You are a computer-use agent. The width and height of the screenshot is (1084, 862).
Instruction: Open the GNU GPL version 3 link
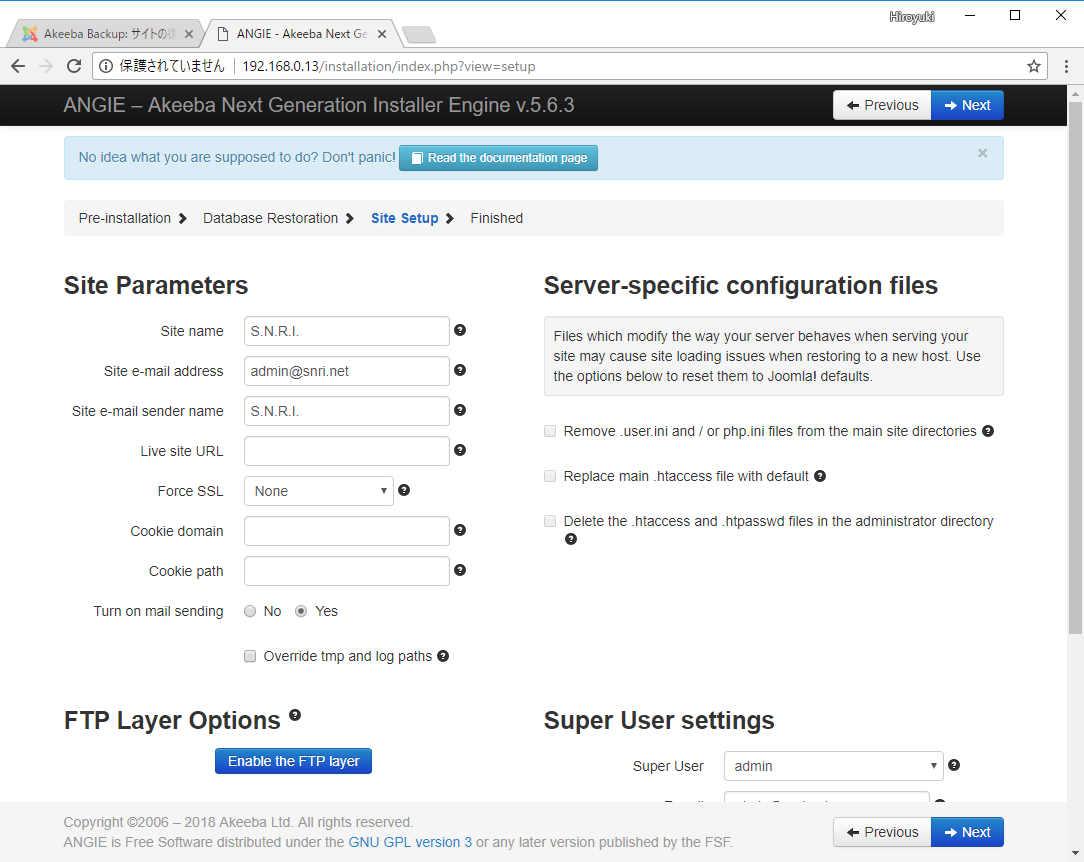(410, 842)
